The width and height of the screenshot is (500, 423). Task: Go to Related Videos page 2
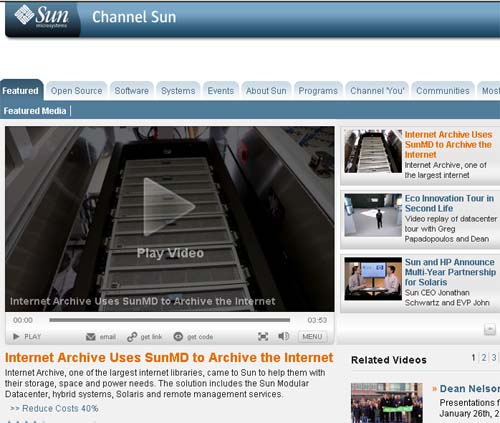click(484, 358)
